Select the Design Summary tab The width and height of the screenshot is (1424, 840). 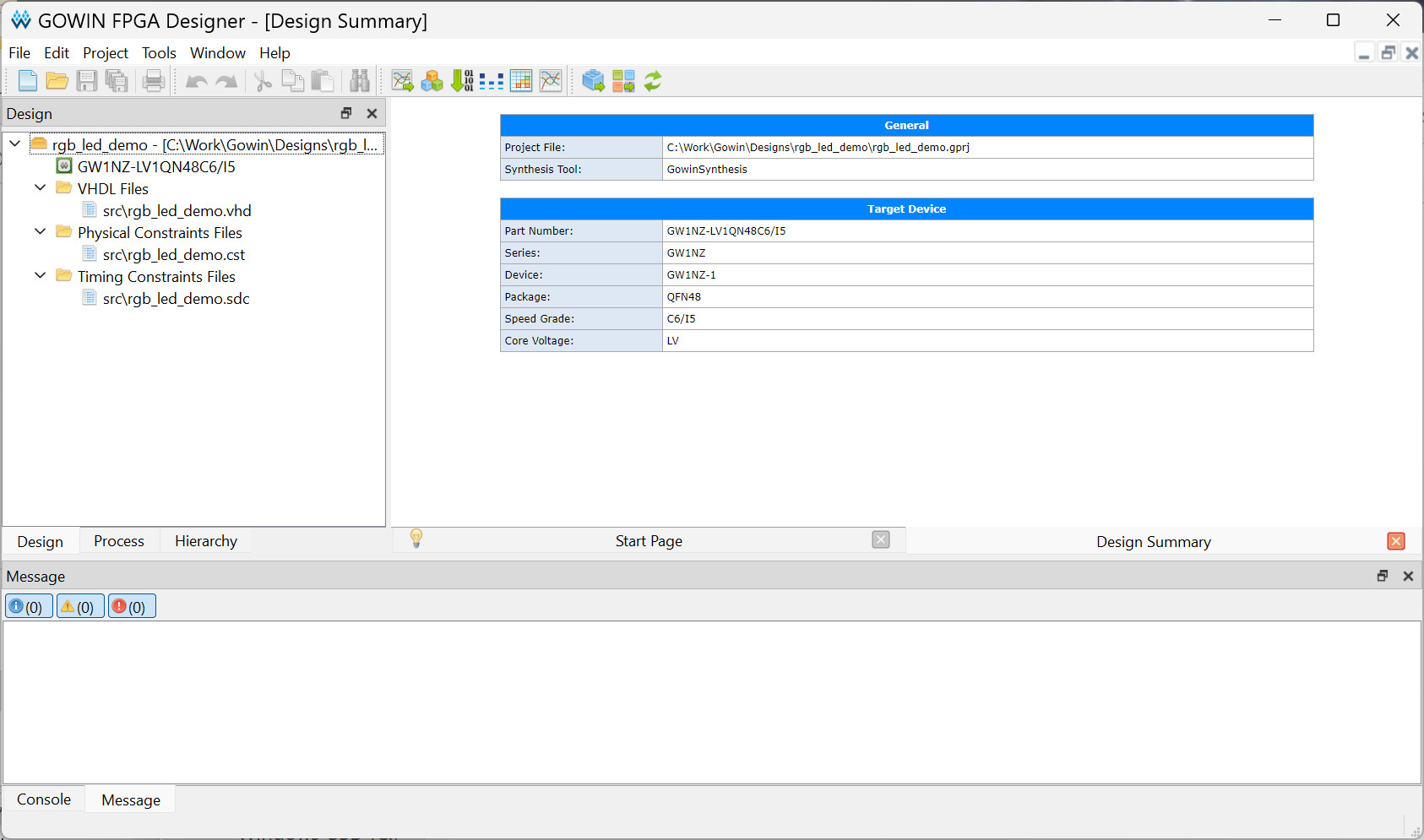[x=1154, y=542]
